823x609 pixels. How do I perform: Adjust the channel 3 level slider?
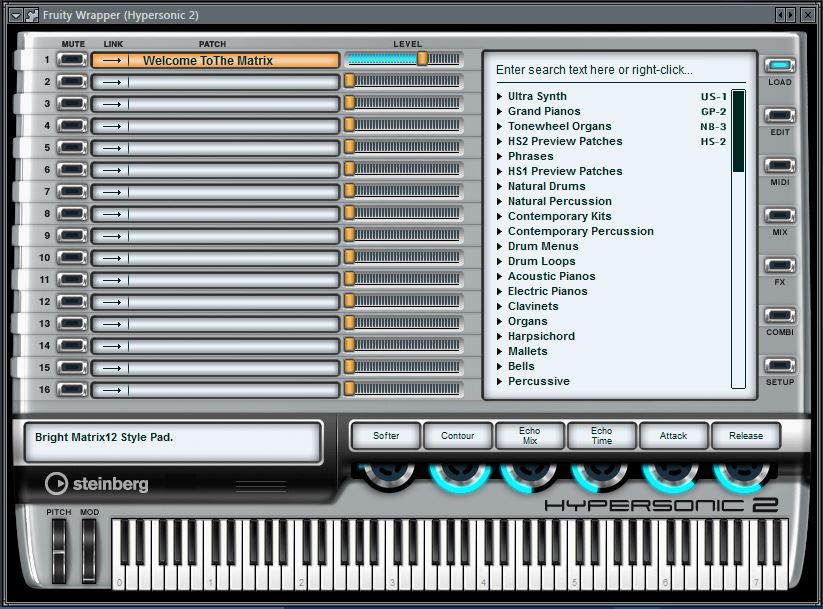(x=403, y=103)
